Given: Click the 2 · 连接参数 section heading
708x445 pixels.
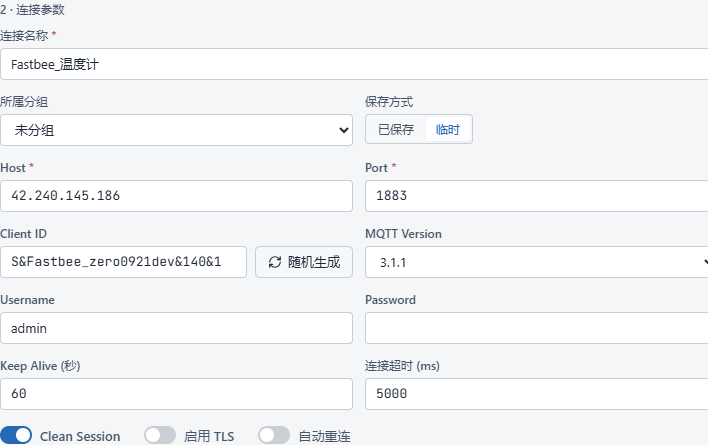Looking at the screenshot, I should click(x=33, y=9).
